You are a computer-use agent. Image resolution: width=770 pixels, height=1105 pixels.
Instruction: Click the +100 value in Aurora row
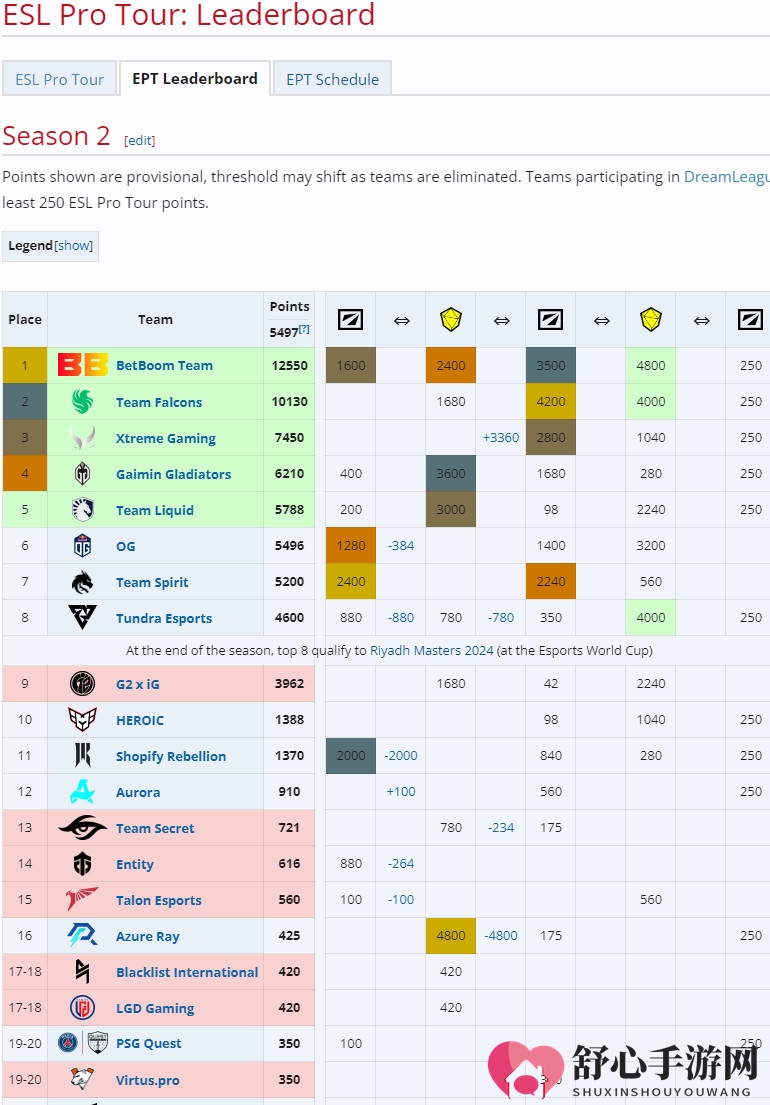[401, 791]
